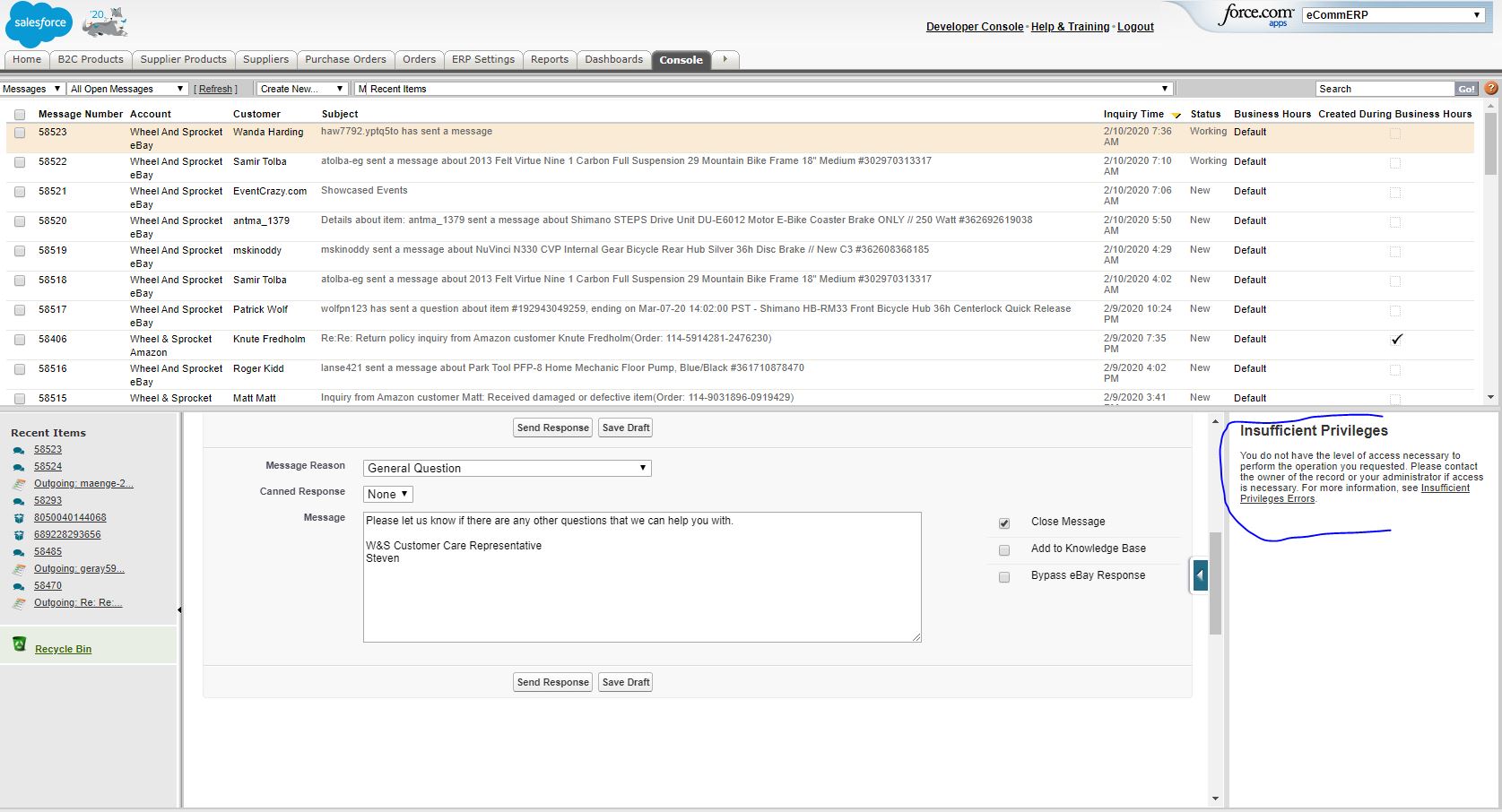Click the bottom Save Draft button

tap(626, 682)
